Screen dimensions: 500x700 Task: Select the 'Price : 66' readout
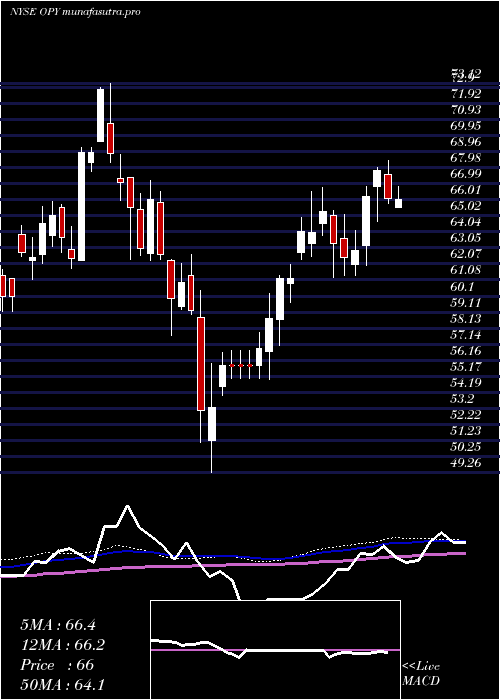[57, 665]
